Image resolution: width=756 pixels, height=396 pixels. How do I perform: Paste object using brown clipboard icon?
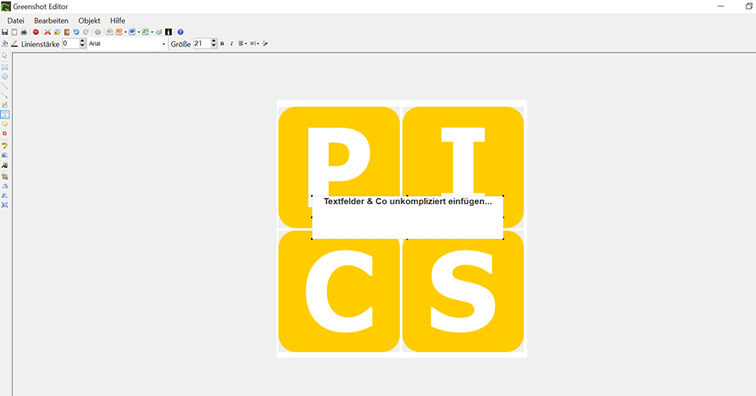67,32
